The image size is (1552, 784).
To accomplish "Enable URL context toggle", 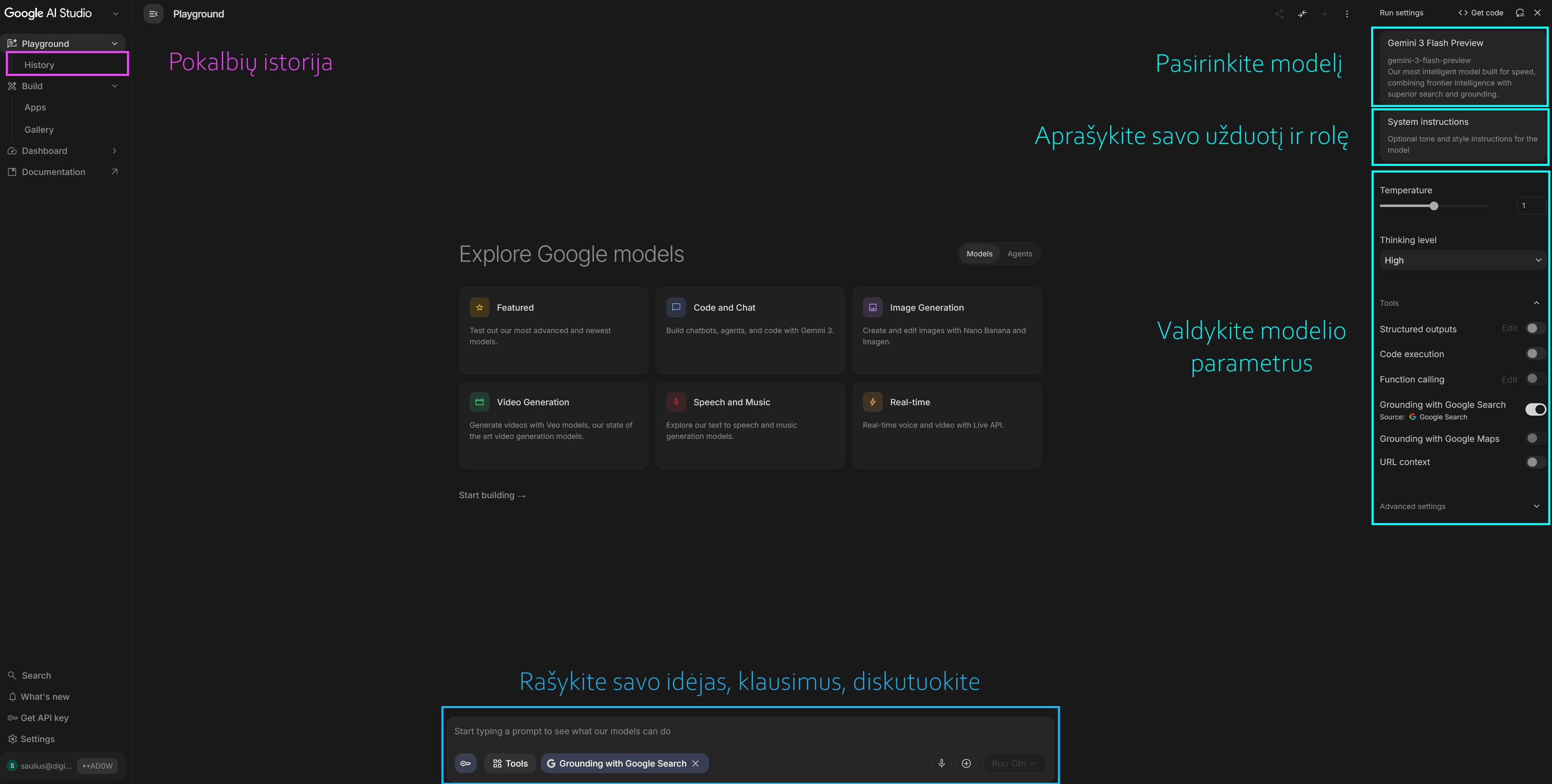I will click(x=1535, y=462).
